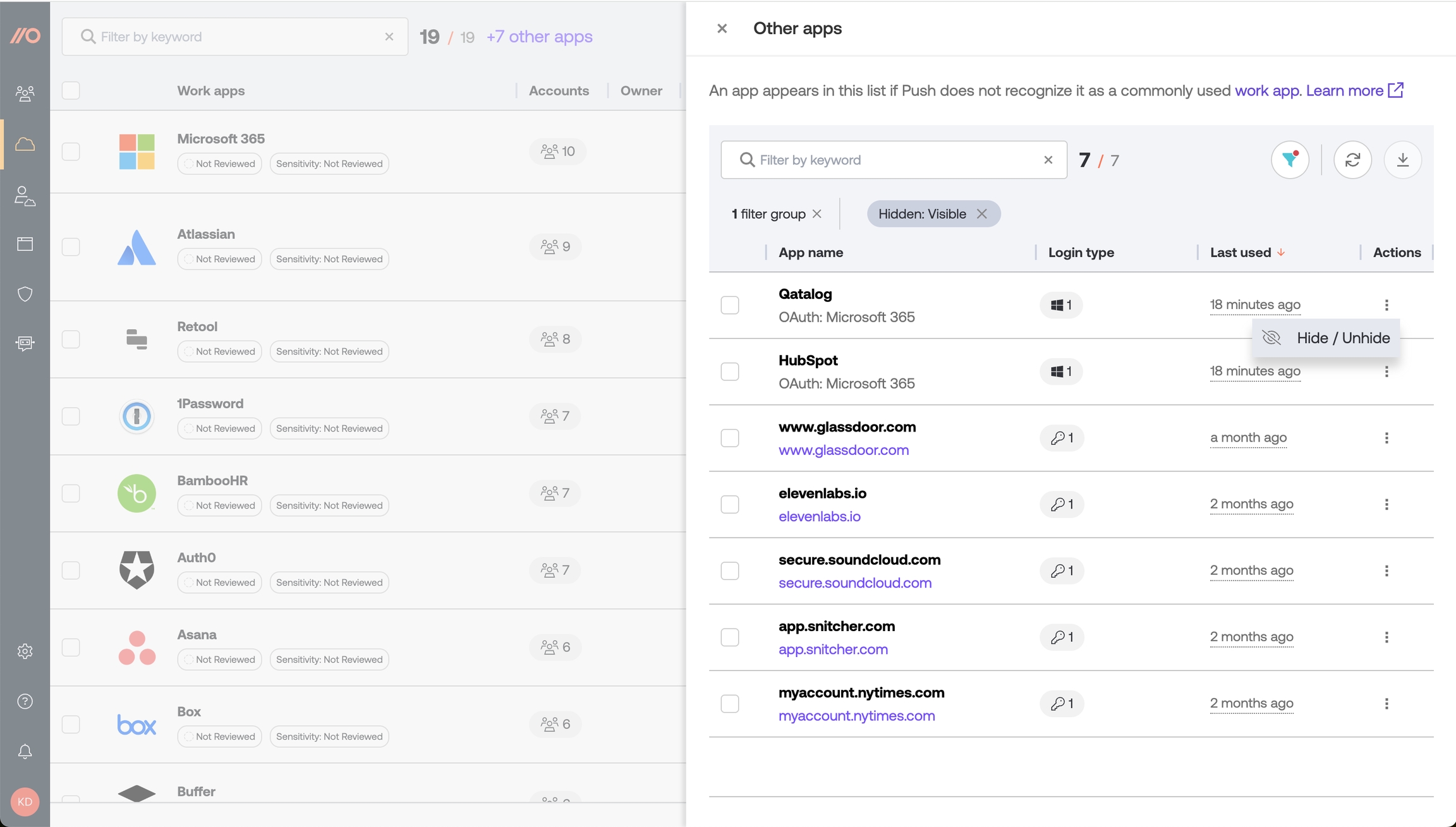The width and height of the screenshot is (1456, 827).
Task: Check the Qatalog row checkbox
Action: point(730,305)
